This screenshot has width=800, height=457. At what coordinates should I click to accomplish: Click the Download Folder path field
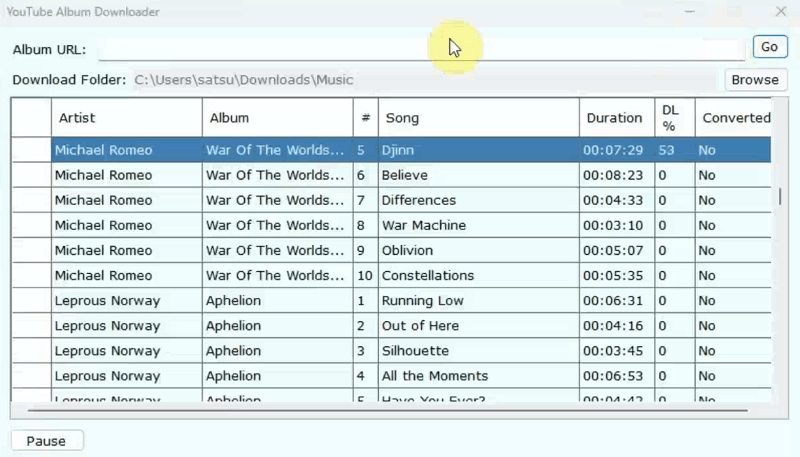click(425, 80)
